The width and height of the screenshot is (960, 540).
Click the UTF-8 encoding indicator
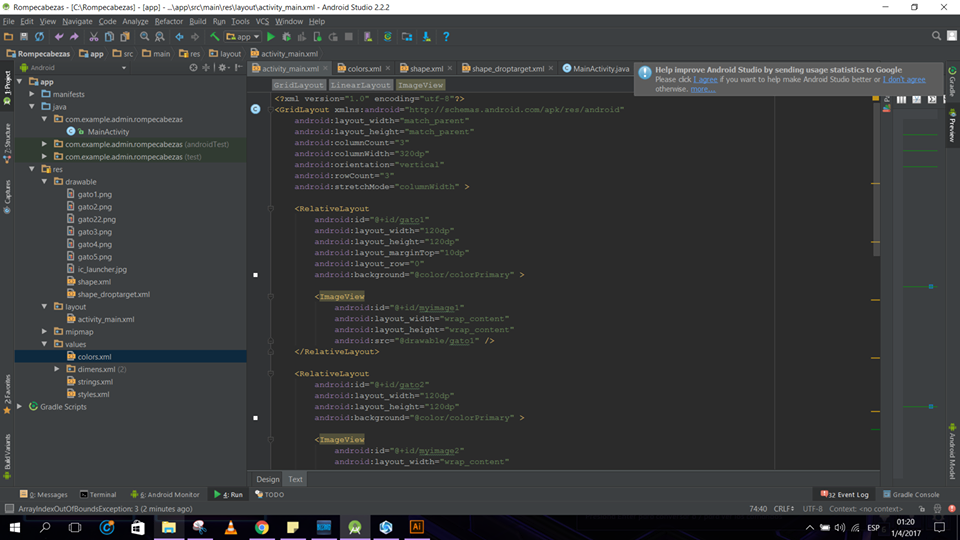coord(812,509)
